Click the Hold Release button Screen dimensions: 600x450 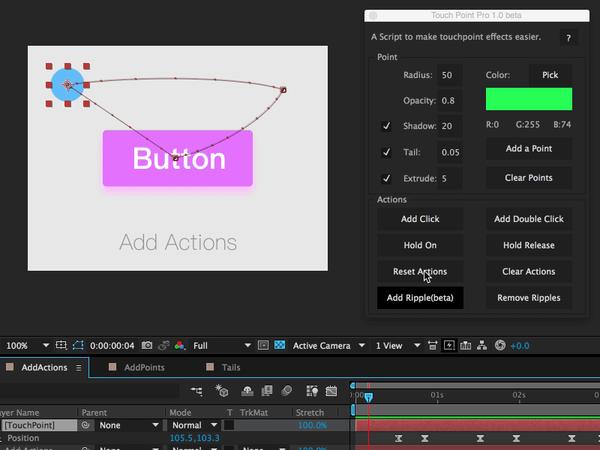pyautogui.click(x=529, y=245)
